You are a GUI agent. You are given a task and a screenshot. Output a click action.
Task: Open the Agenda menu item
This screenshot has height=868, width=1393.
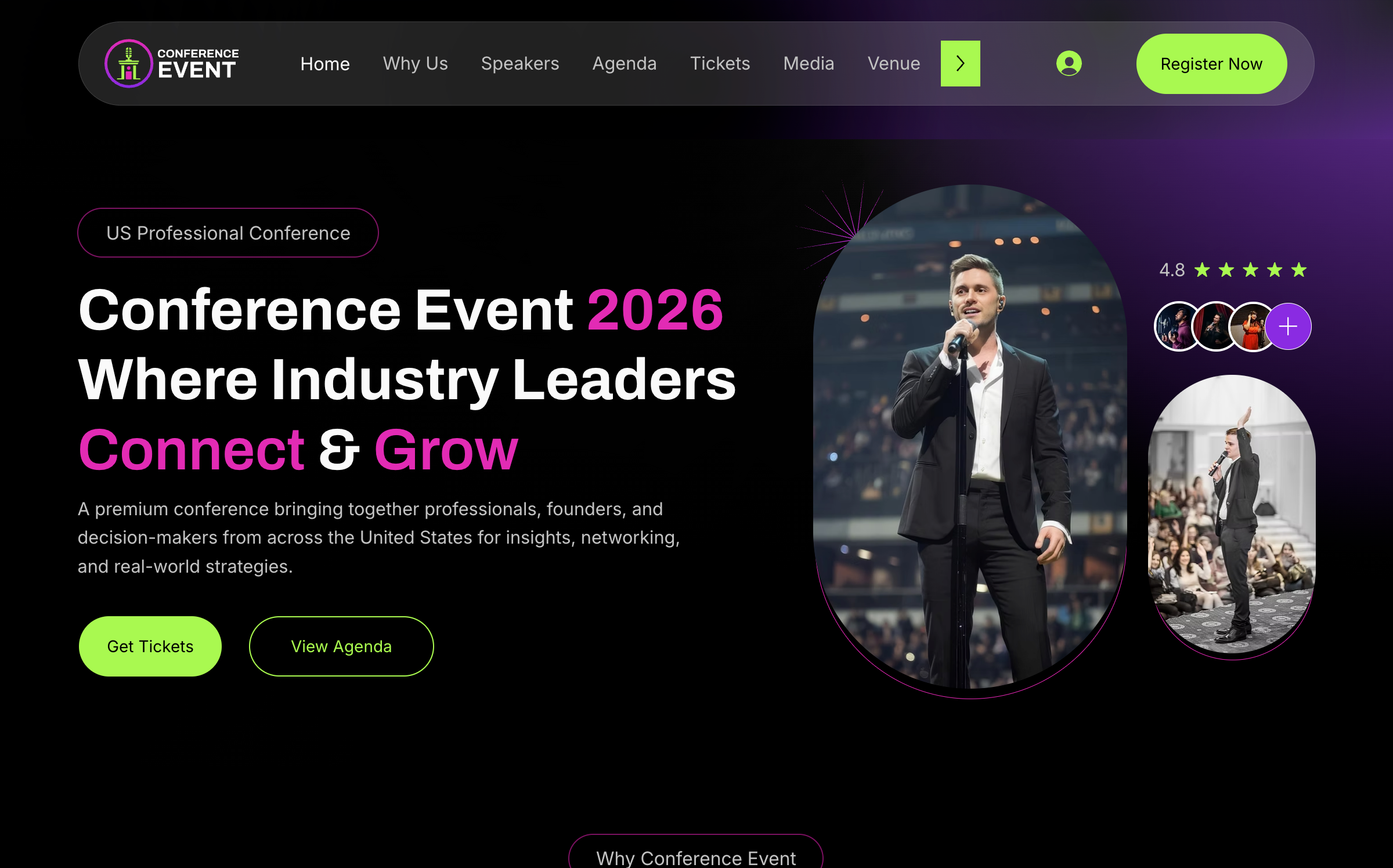(x=625, y=64)
